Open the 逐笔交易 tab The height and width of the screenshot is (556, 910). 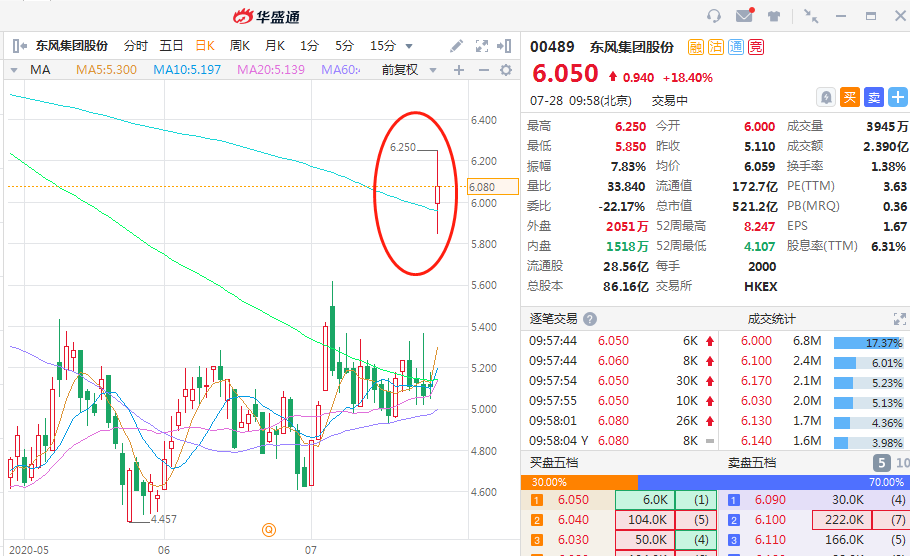click(x=554, y=319)
